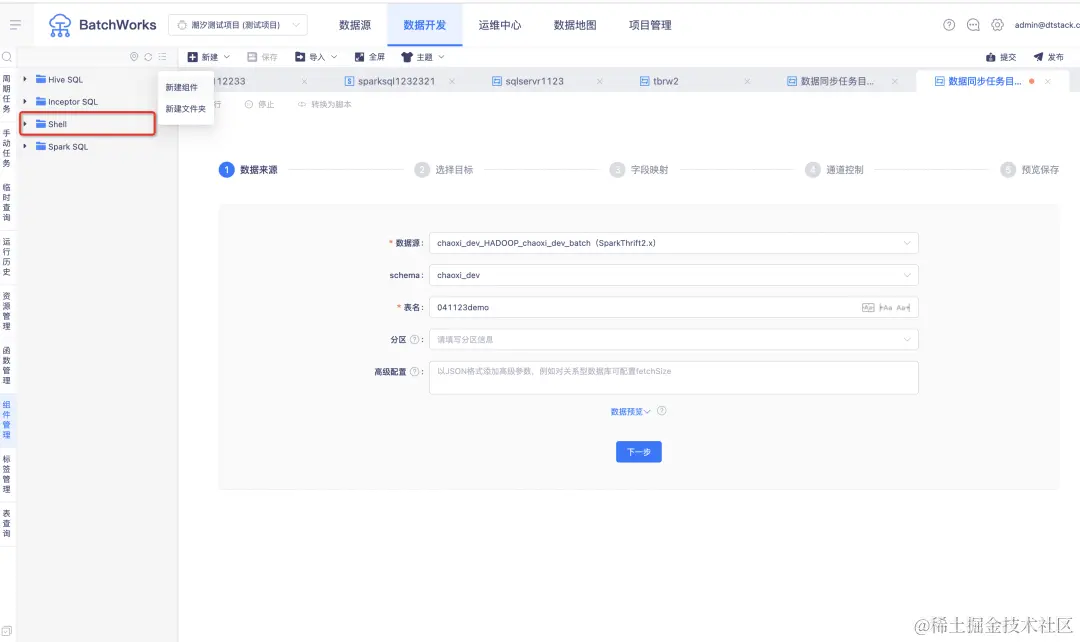Expand the Spark SQL folder arrow
Image resolution: width=1080 pixels, height=642 pixels.
[25, 146]
